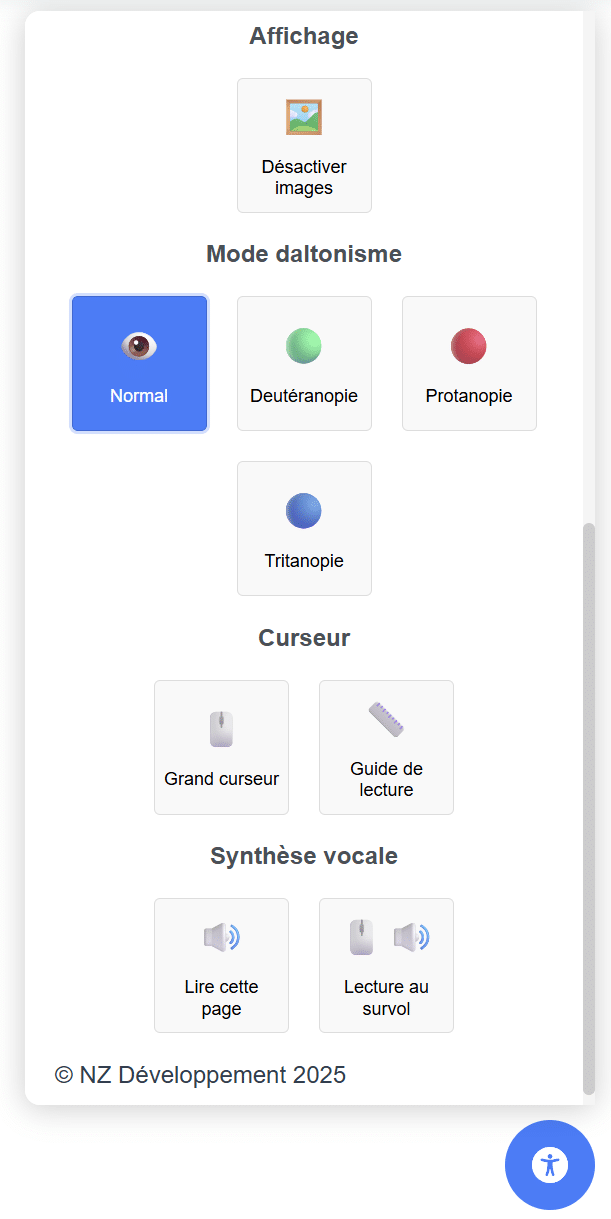Click the red sphere Protanopie icon
Viewport: 611px width, 1219px height.
pos(469,346)
